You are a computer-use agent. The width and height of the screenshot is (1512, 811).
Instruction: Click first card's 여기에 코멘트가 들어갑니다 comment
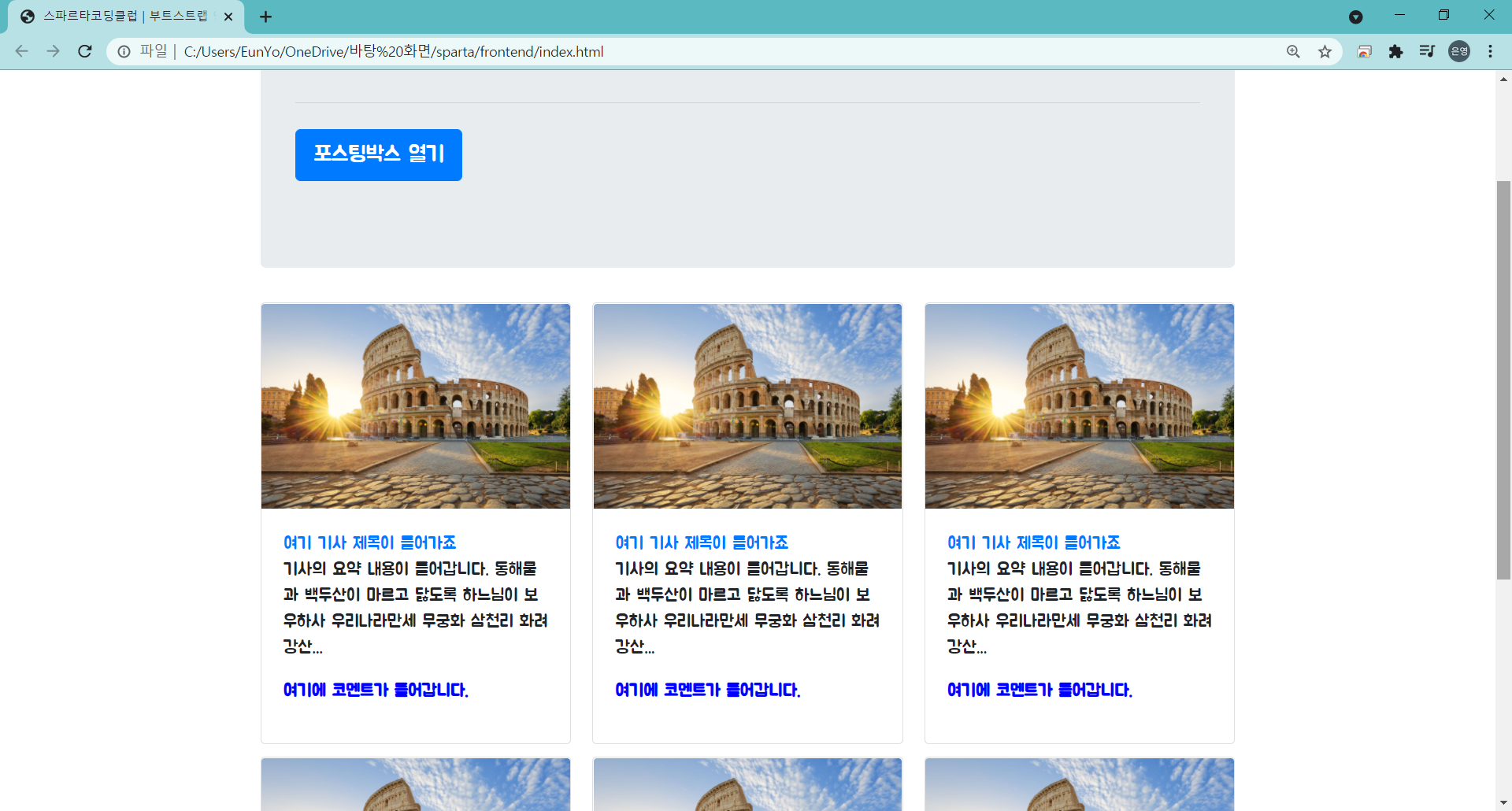[x=376, y=690]
